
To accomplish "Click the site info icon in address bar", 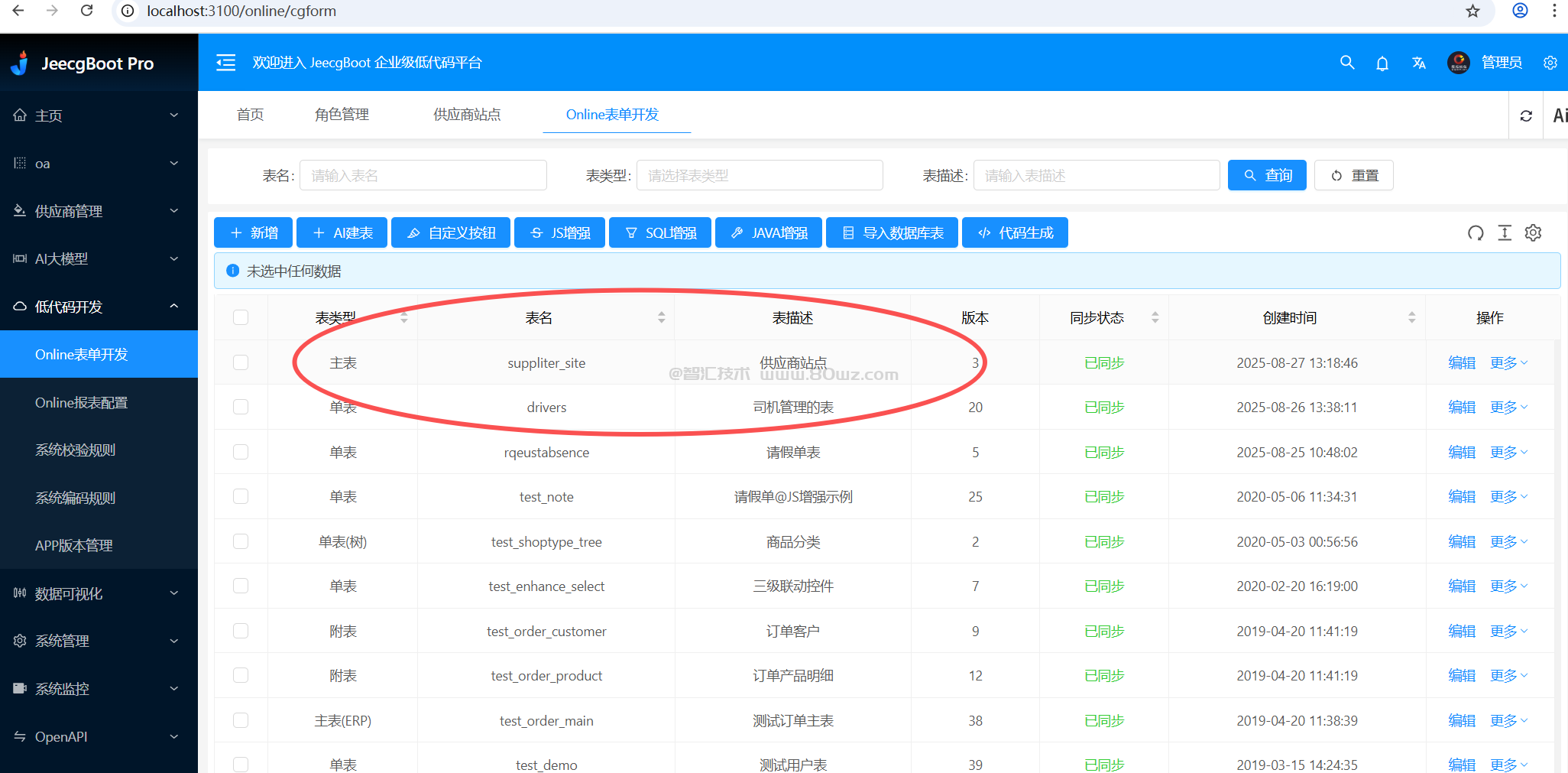I will (x=128, y=11).
